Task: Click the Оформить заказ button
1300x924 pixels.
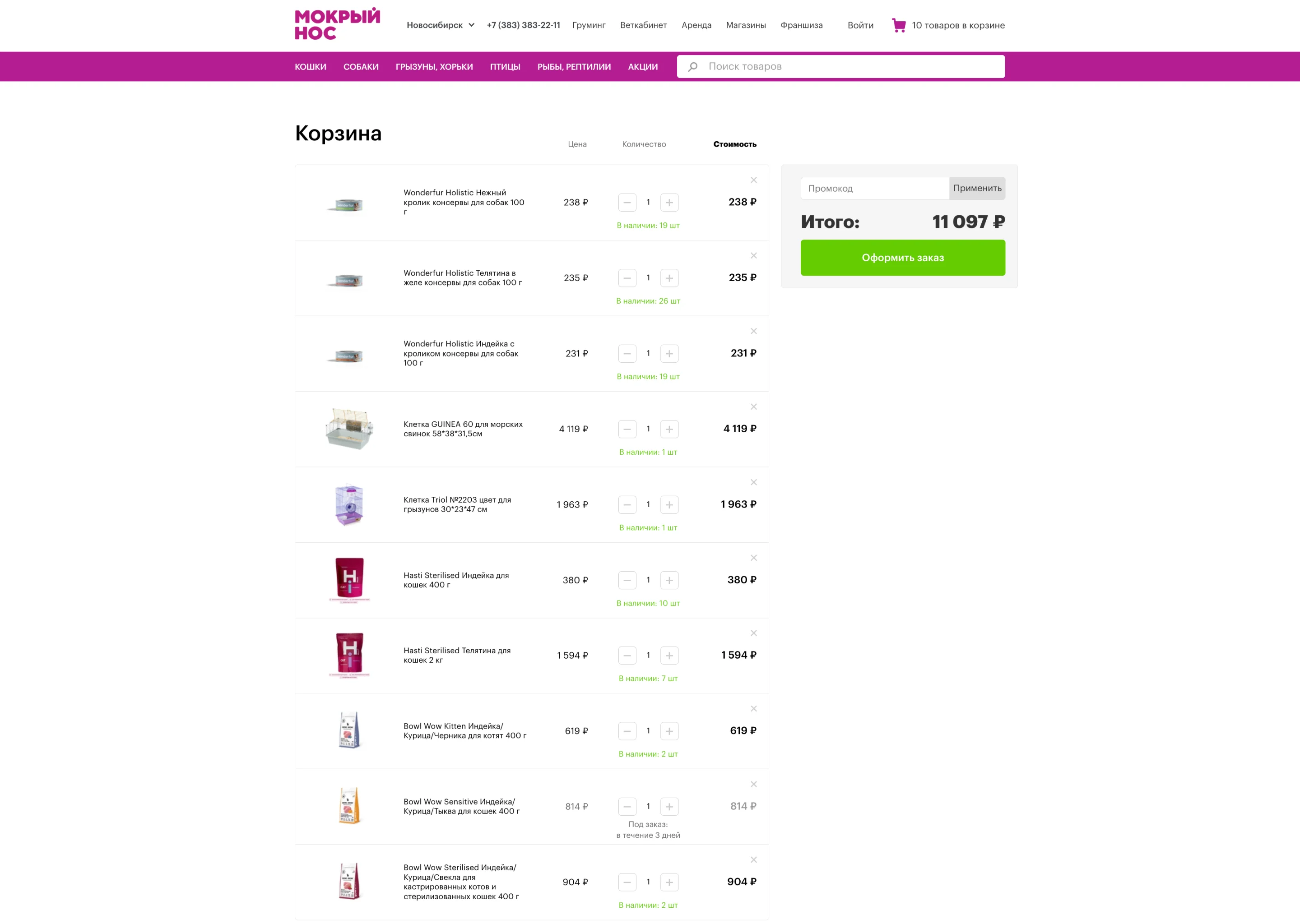Action: [903, 258]
